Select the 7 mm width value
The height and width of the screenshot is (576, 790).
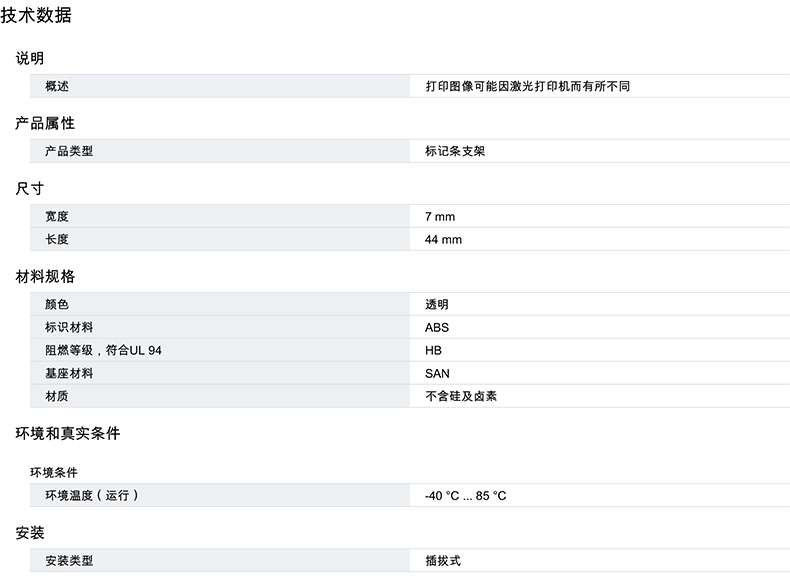pyautogui.click(x=439, y=217)
